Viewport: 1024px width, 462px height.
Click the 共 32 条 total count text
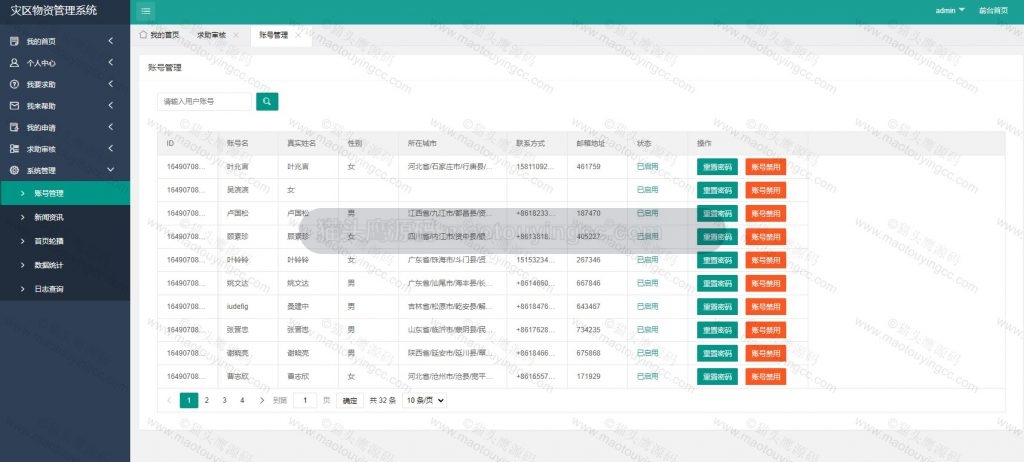(x=383, y=401)
